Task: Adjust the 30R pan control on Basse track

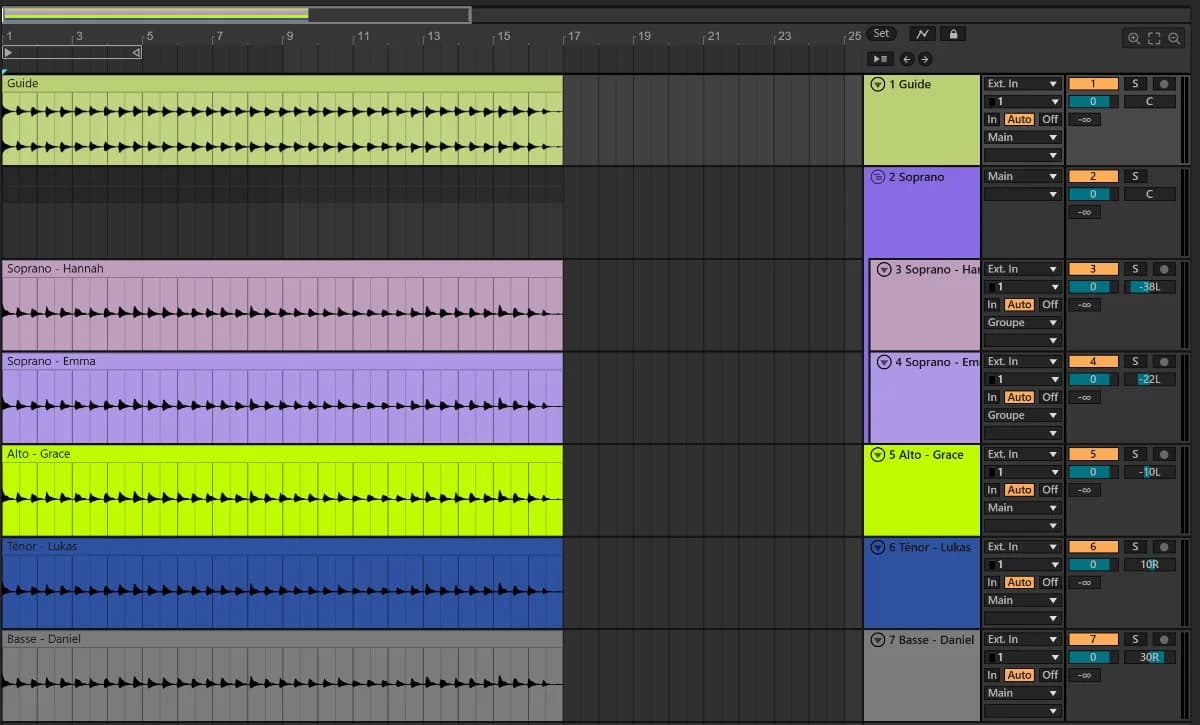Action: pyautogui.click(x=1149, y=657)
